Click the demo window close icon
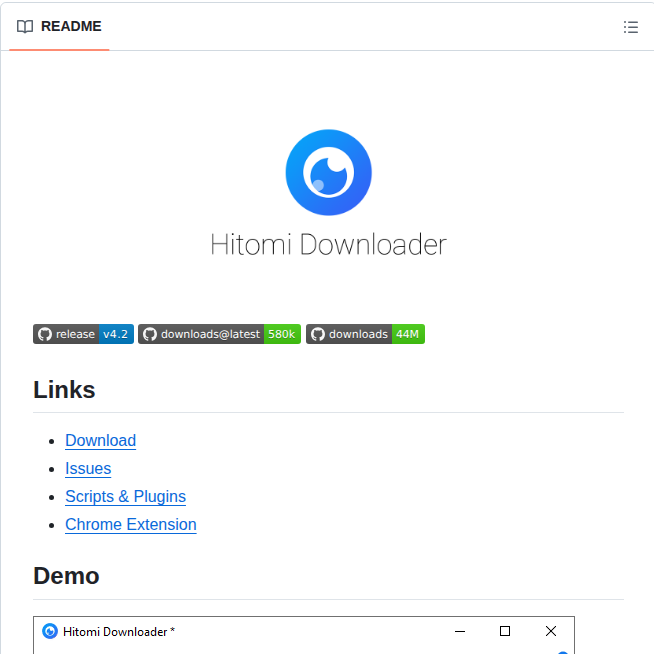The image size is (654, 654). (551, 631)
